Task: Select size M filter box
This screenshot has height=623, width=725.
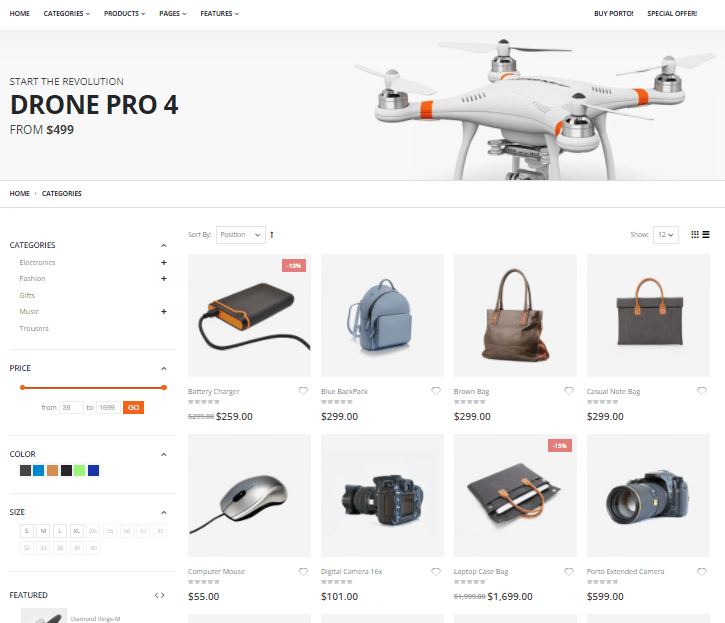Action: (43, 531)
